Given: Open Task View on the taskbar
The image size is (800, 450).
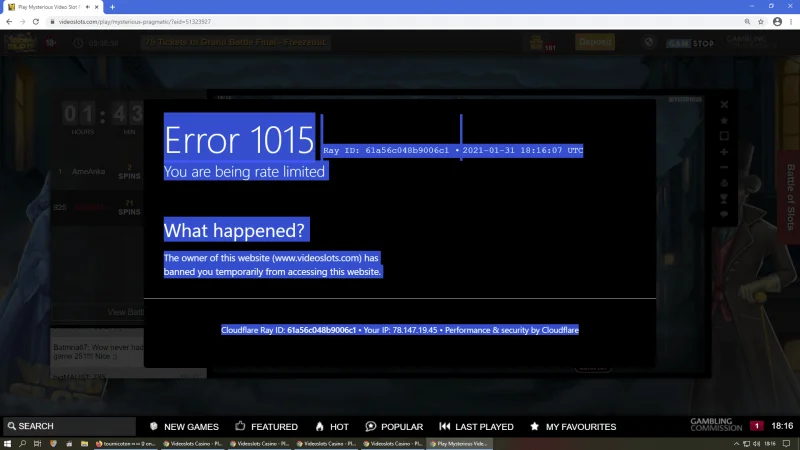Looking at the screenshot, I should [x=38, y=444].
